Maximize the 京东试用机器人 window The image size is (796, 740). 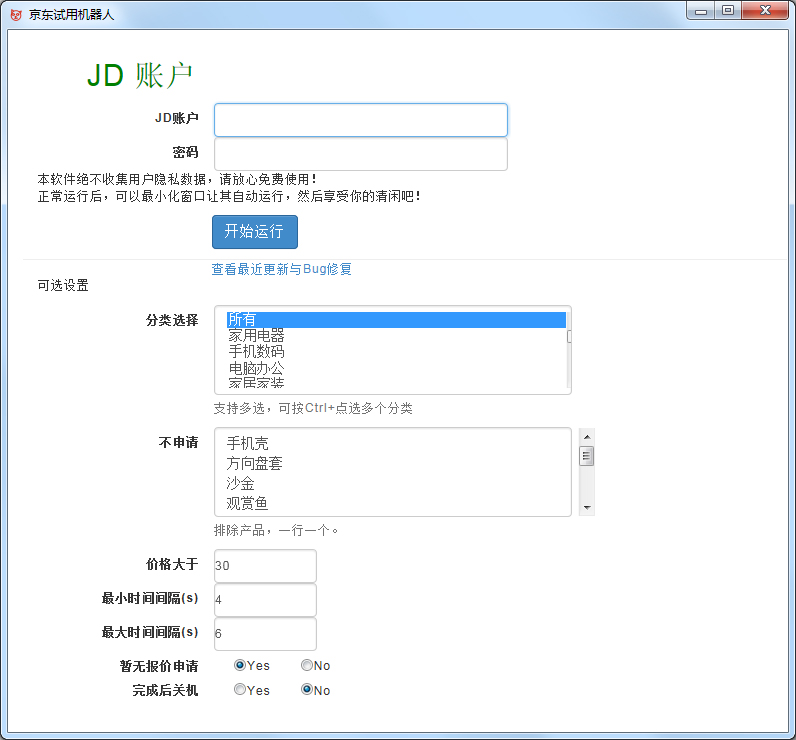(728, 11)
